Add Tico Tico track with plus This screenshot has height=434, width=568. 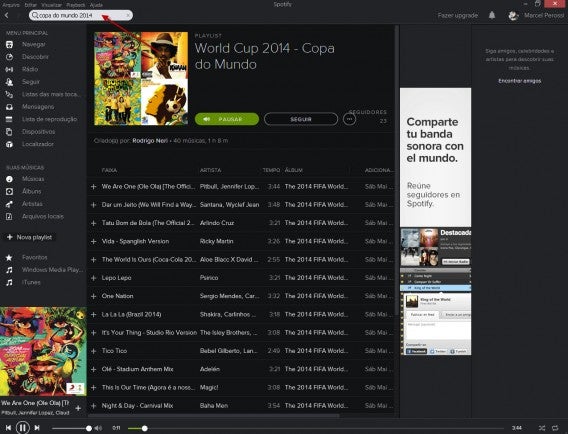point(93,351)
